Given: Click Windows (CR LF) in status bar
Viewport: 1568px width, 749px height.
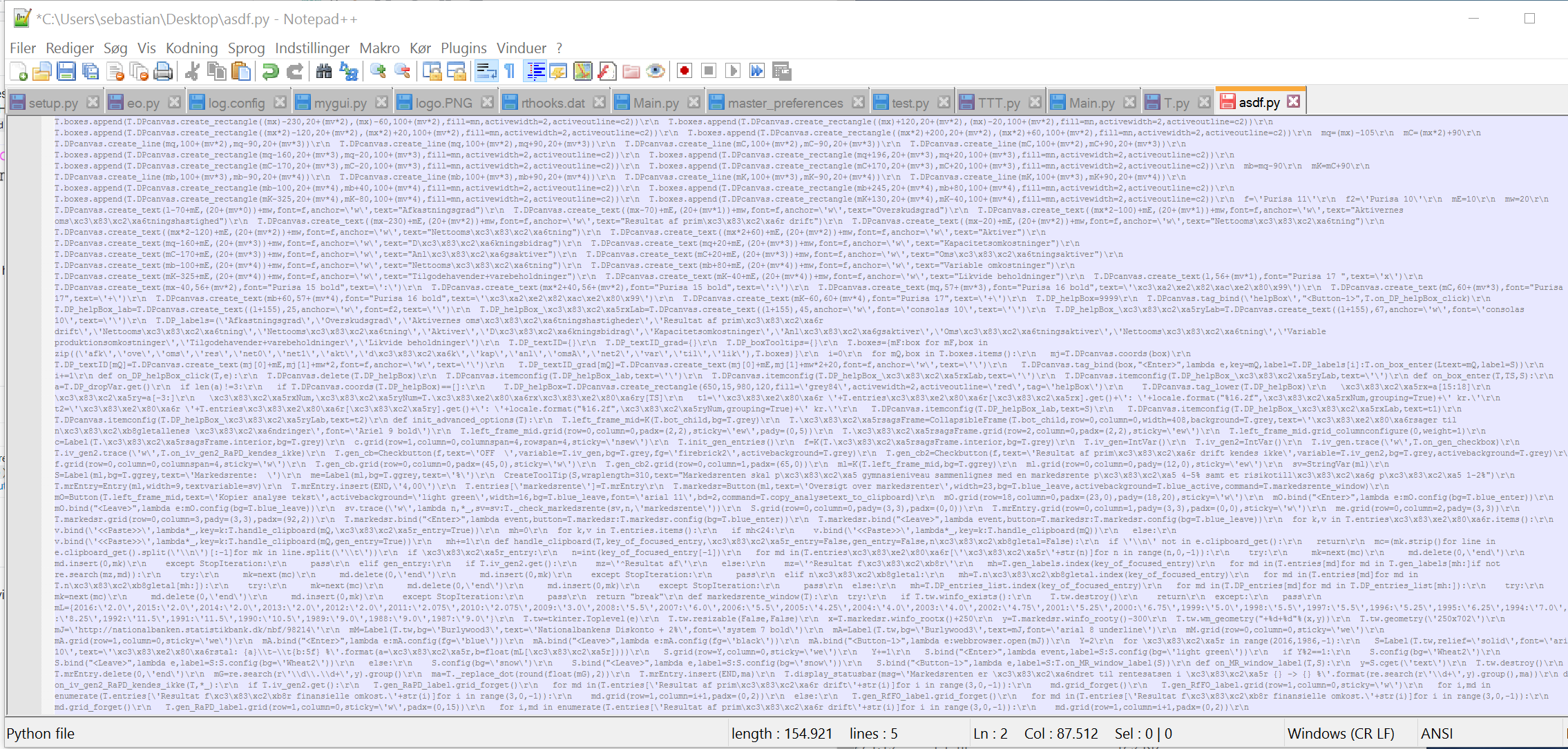Looking at the screenshot, I should tap(1340, 733).
